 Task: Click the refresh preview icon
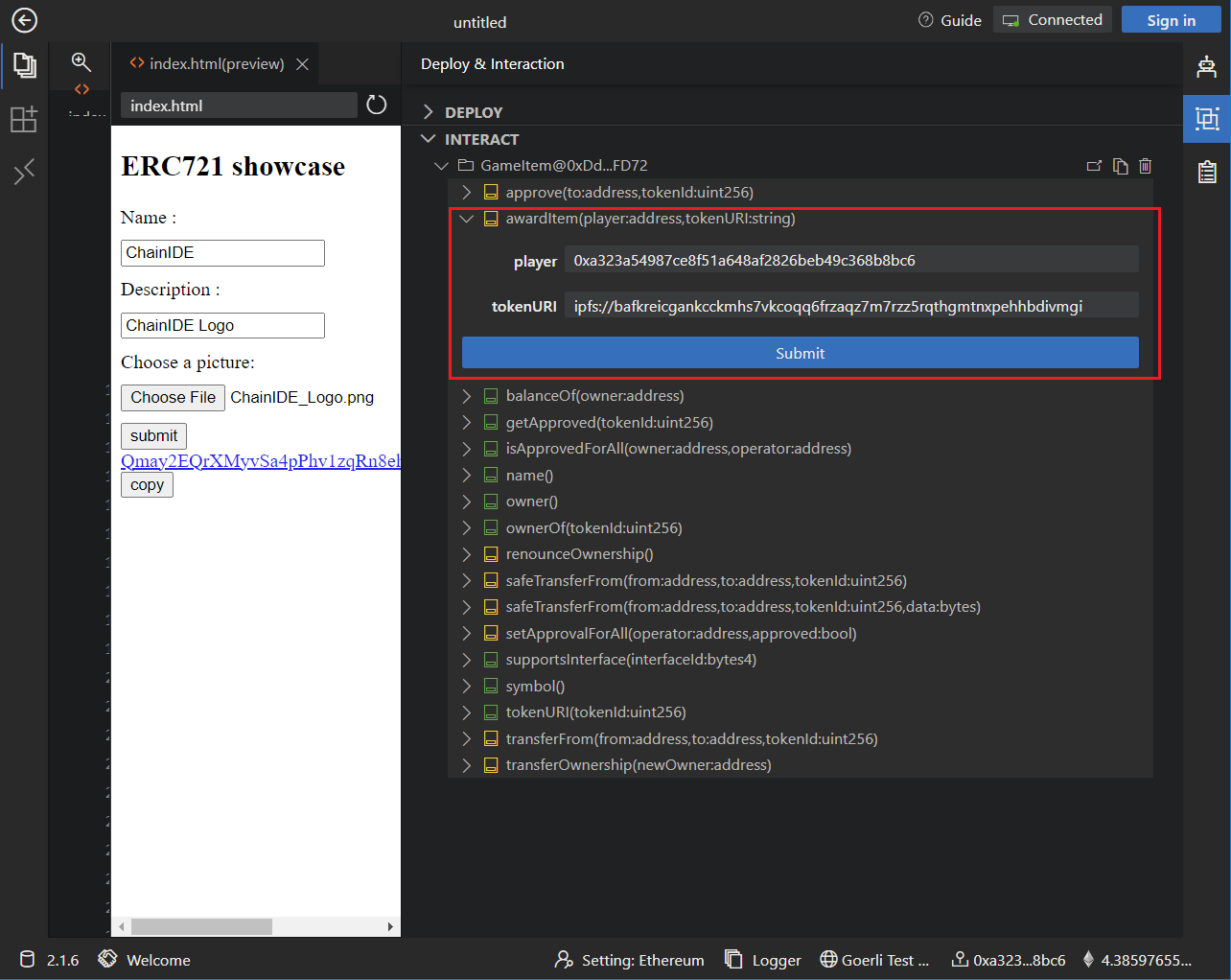click(x=377, y=105)
